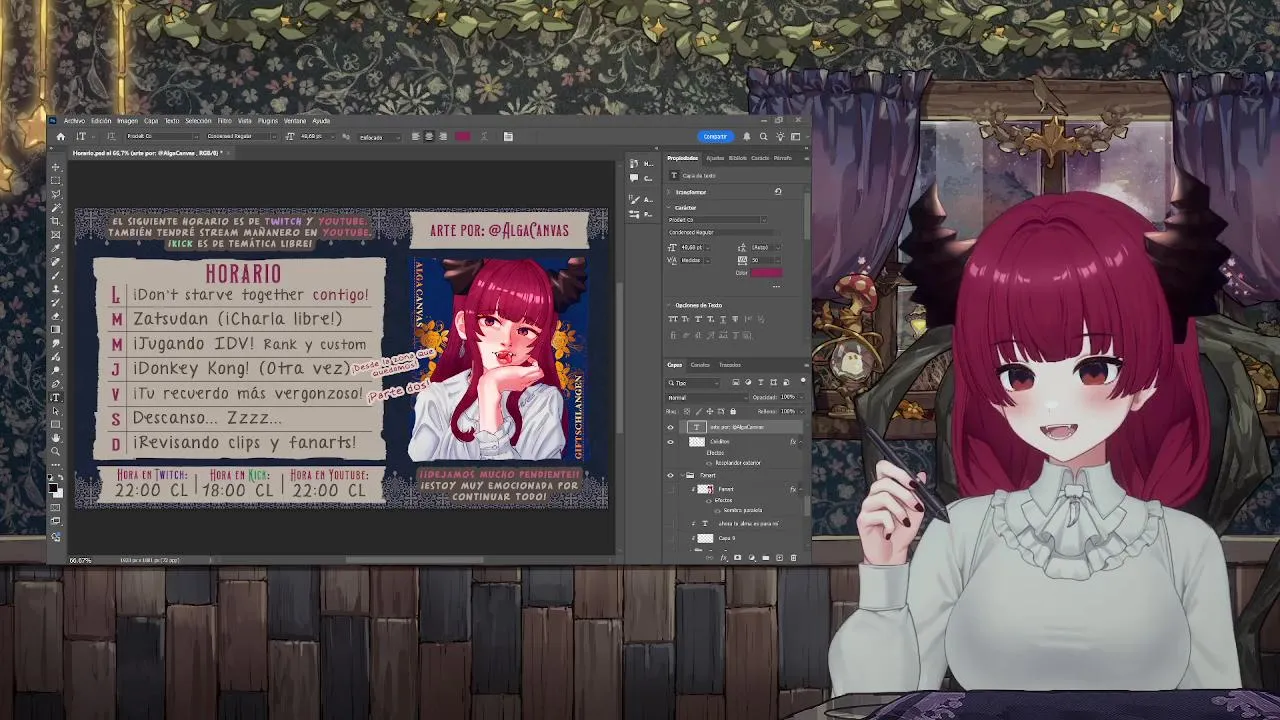The height and width of the screenshot is (720, 1280).
Task: Collapse the Fanart group folder
Action: point(682,475)
